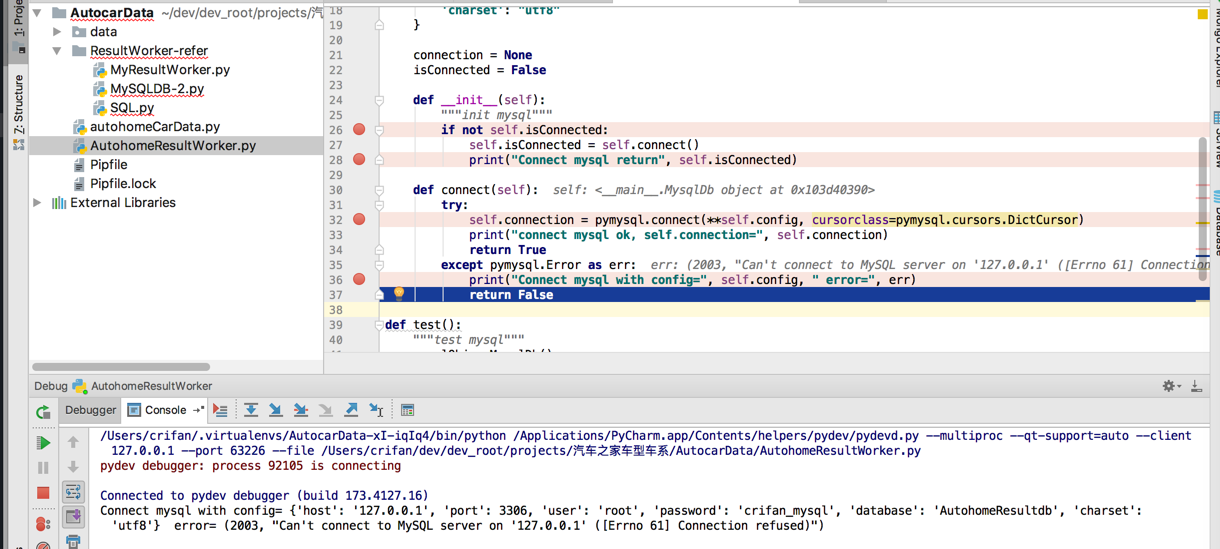Screen dimensions: 1220x549
Task: Toggle scroll-to-end console button
Action: tap(73, 517)
